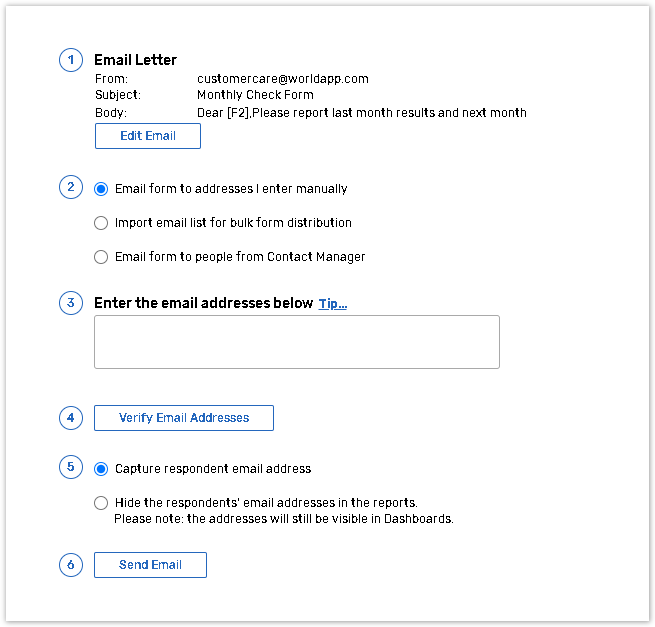Click the 'Monthly Check Form' subject text
This screenshot has height=627, width=655.
[255, 96]
